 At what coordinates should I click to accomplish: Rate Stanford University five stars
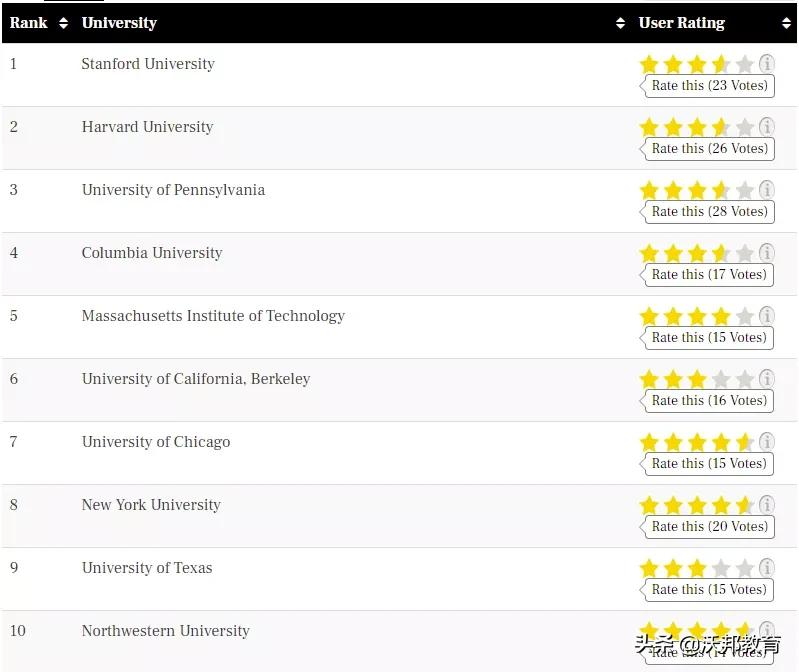745,65
